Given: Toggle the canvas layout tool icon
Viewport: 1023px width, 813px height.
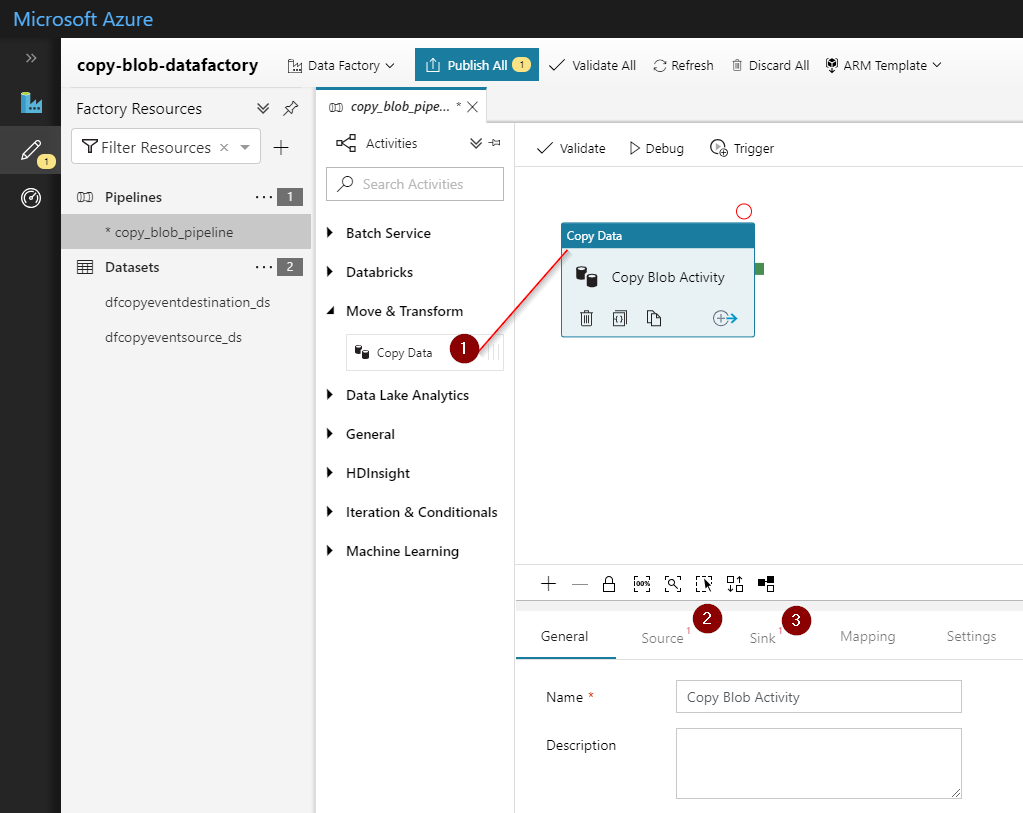Looking at the screenshot, I should [x=766, y=584].
